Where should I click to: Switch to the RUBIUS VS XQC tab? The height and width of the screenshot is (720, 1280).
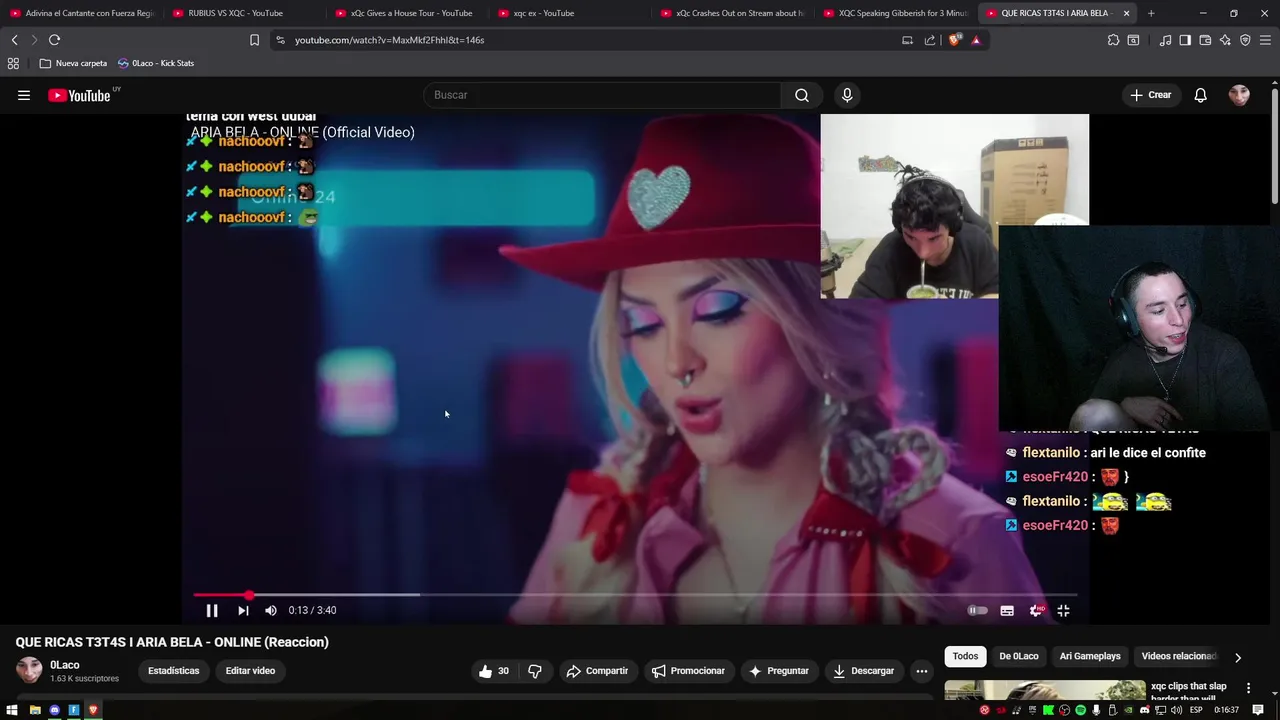[235, 13]
